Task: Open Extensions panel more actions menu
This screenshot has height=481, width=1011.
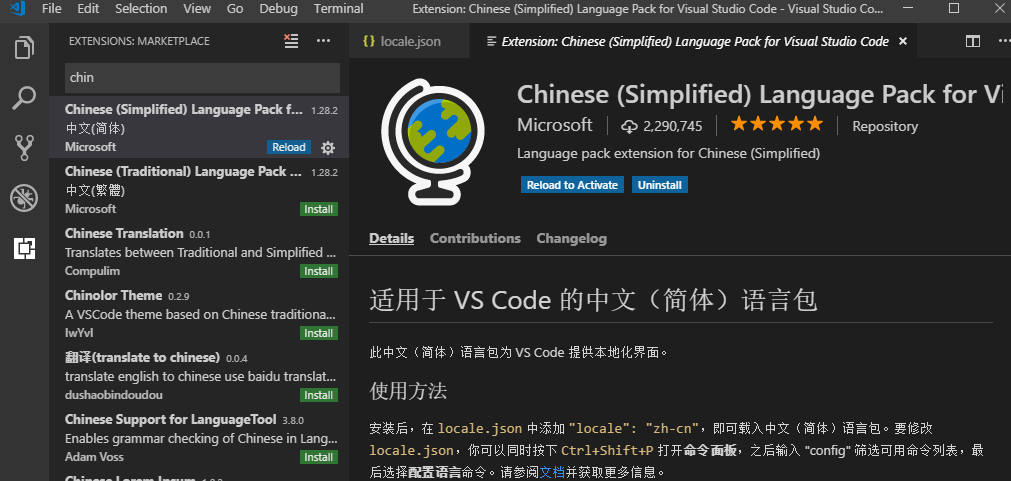Action: click(323, 41)
